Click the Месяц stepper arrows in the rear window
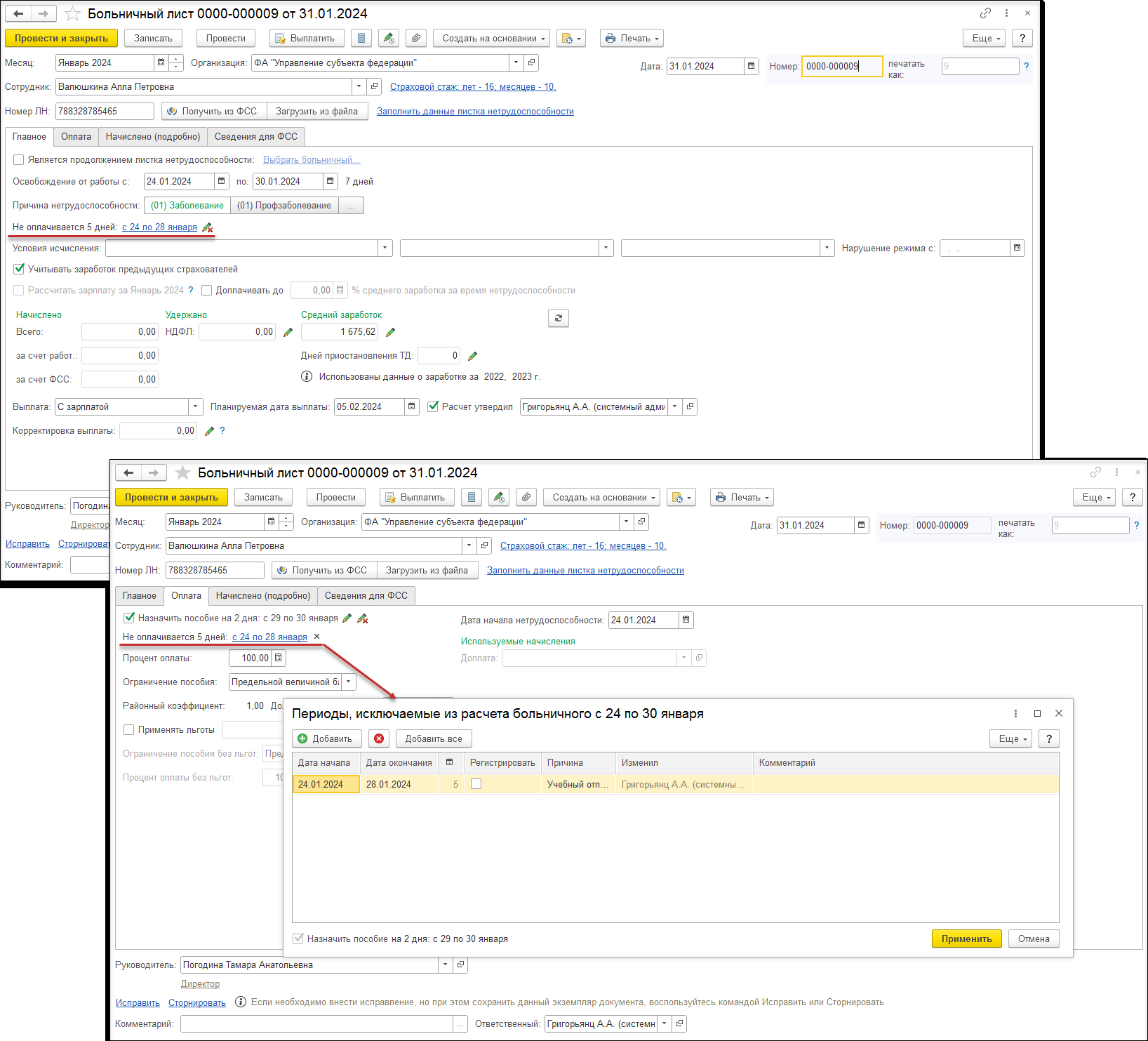This screenshot has width=1148, height=1041. 176,62
